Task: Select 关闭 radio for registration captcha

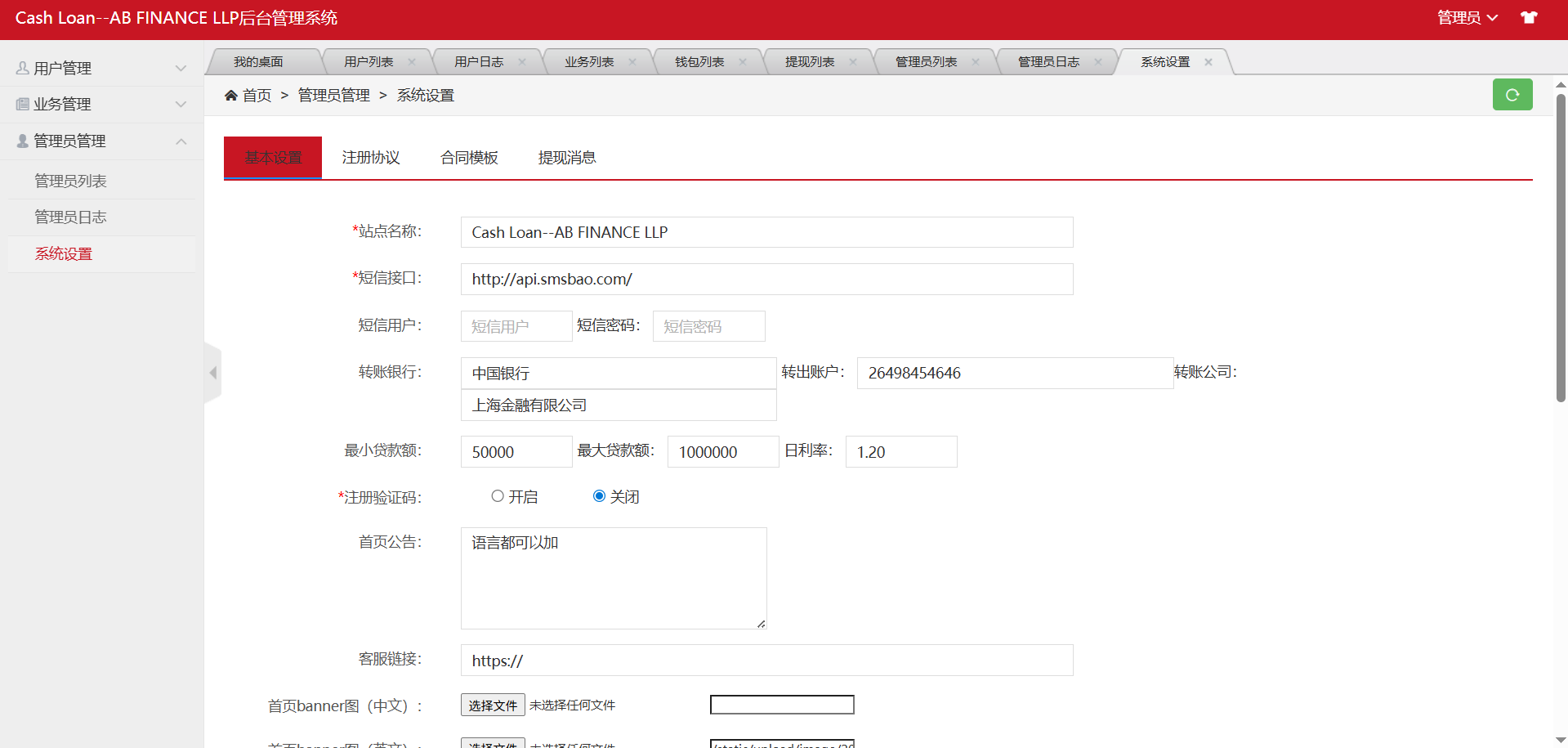Action: click(599, 496)
